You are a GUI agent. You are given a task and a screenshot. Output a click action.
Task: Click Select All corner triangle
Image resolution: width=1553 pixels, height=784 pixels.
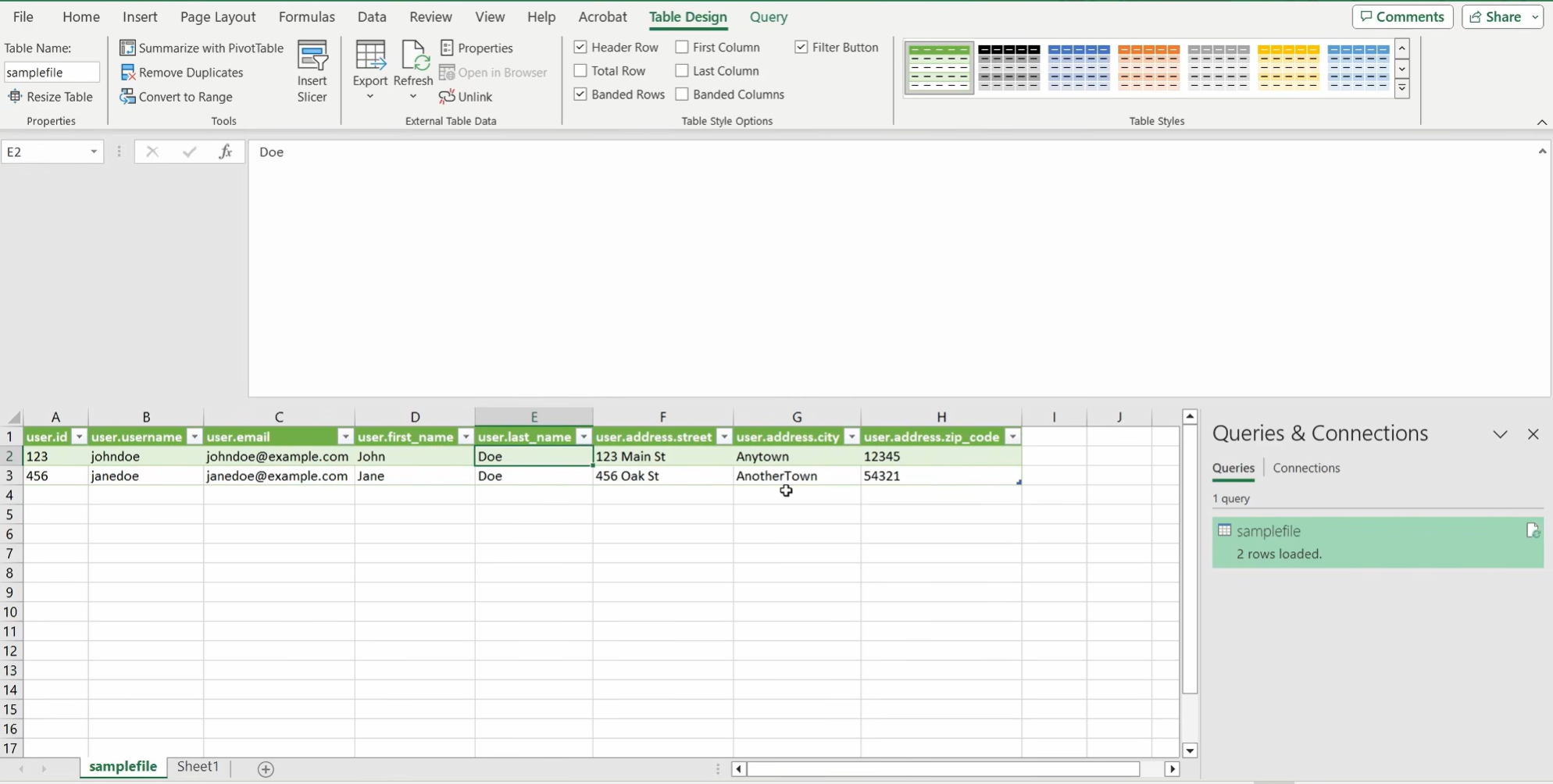(x=13, y=417)
